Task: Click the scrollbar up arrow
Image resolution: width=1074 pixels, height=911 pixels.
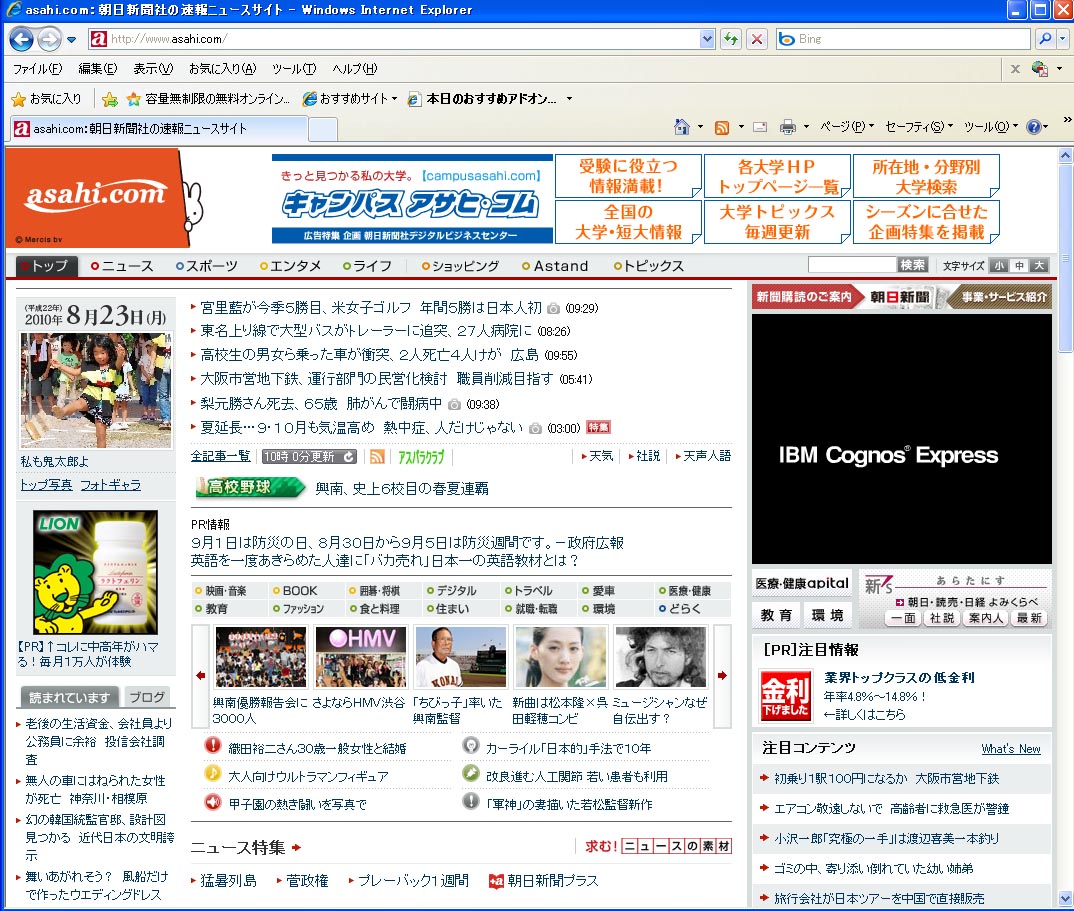Action: point(1065,155)
